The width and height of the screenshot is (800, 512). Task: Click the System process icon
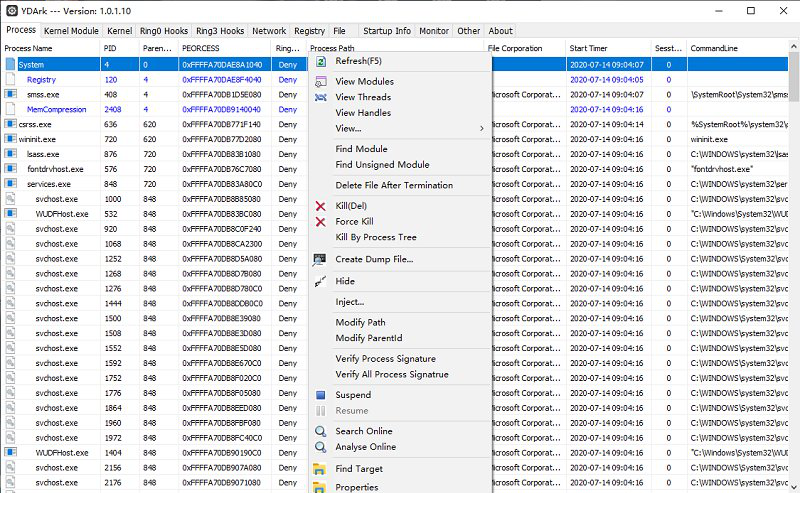point(10,64)
